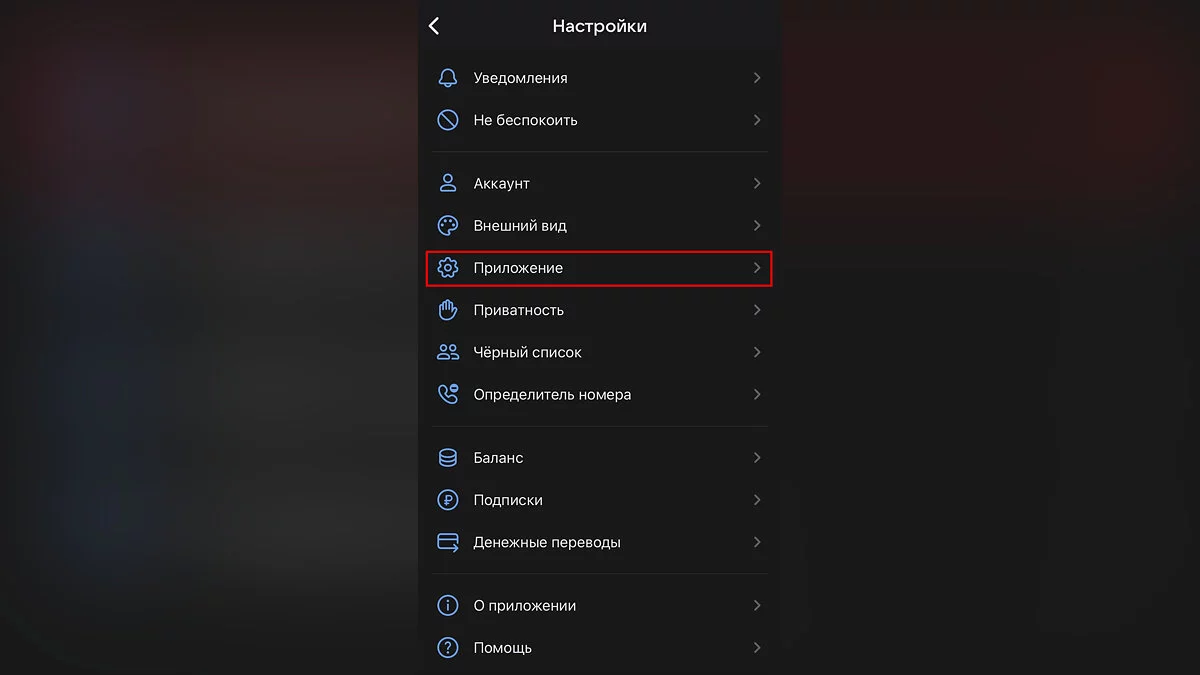Tap the gear icon for Приложение
Screen dimensions: 1200x675
448,268
